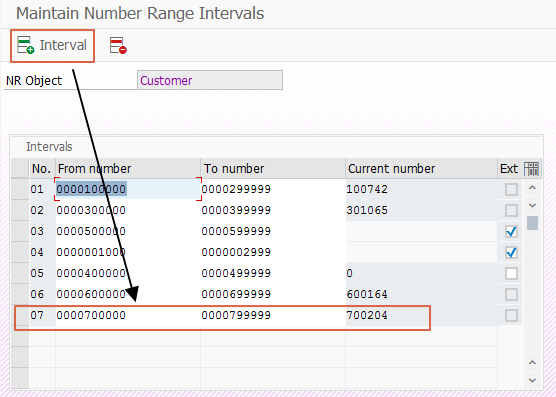Click the vertical scrollbar thumb
The image size is (556, 397).
point(532,223)
